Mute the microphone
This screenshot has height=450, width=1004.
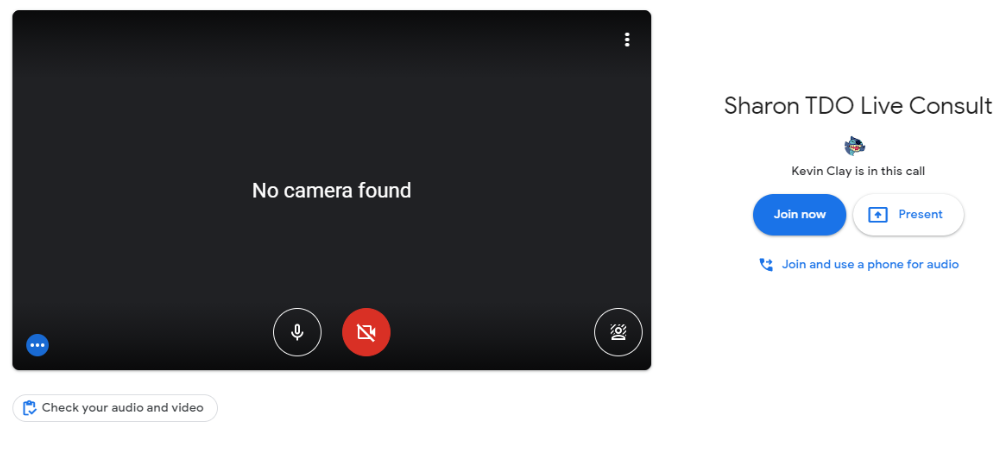click(x=297, y=332)
